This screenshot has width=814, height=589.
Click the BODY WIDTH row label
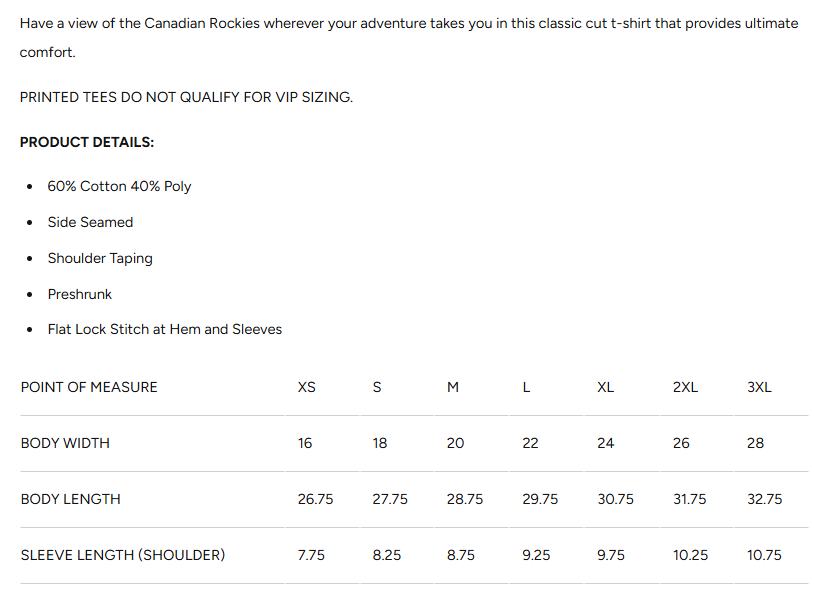(x=65, y=443)
